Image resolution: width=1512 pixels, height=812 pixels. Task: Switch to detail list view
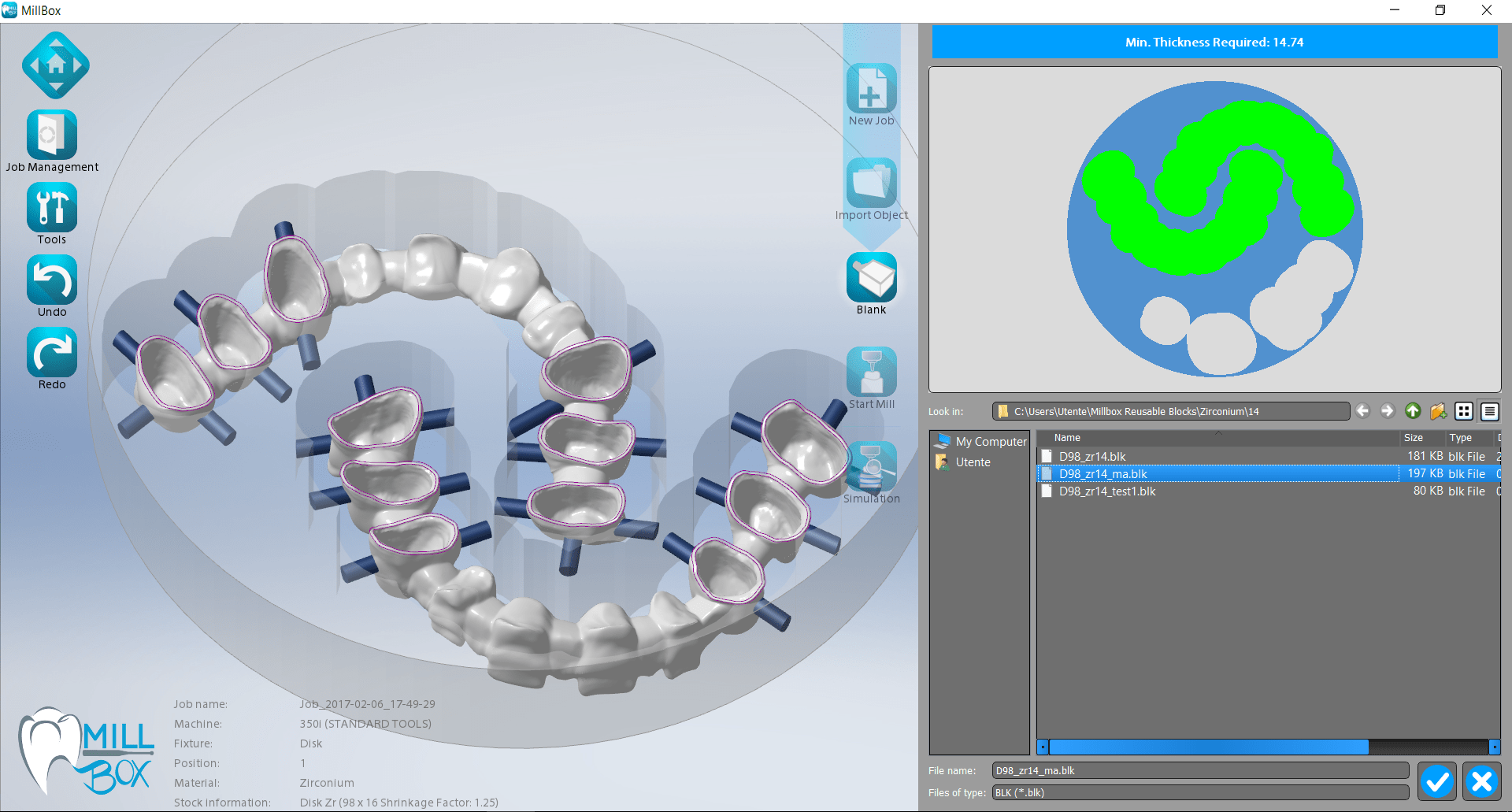(1489, 411)
